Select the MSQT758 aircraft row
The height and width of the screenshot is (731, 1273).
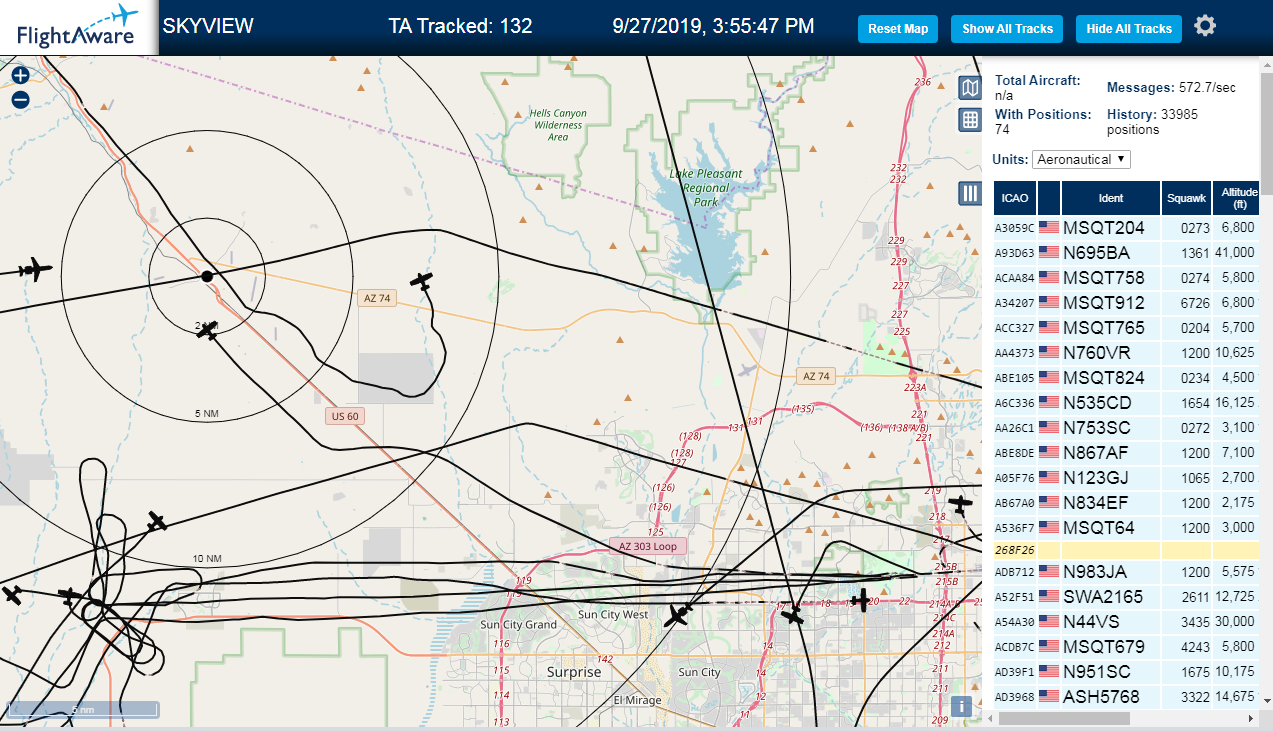pos(1127,277)
